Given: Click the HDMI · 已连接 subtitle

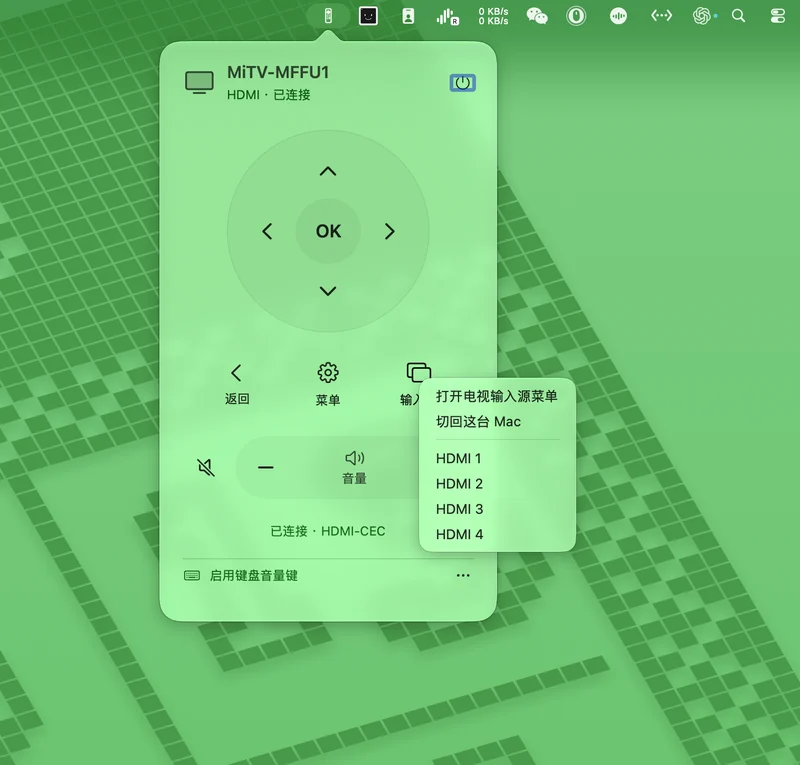Looking at the screenshot, I should tap(268, 95).
